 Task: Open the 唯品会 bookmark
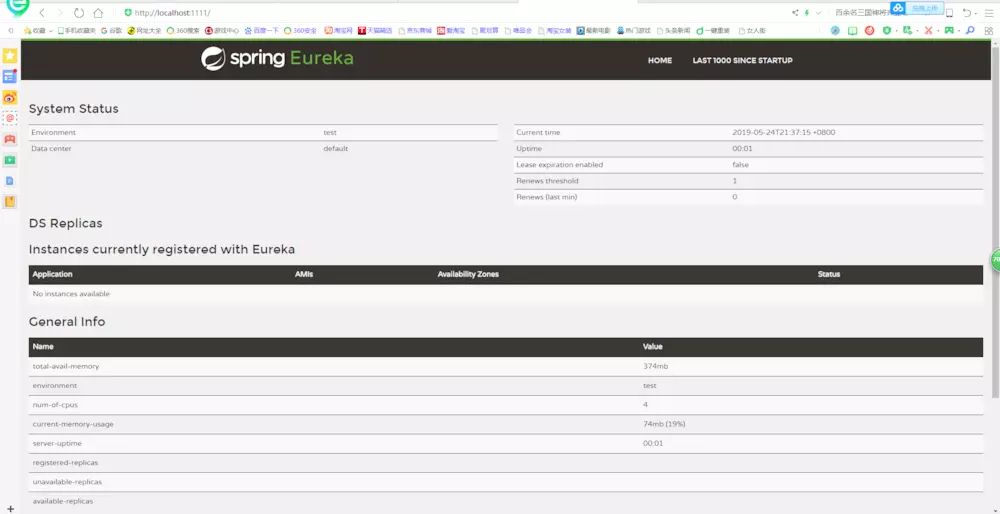point(518,30)
